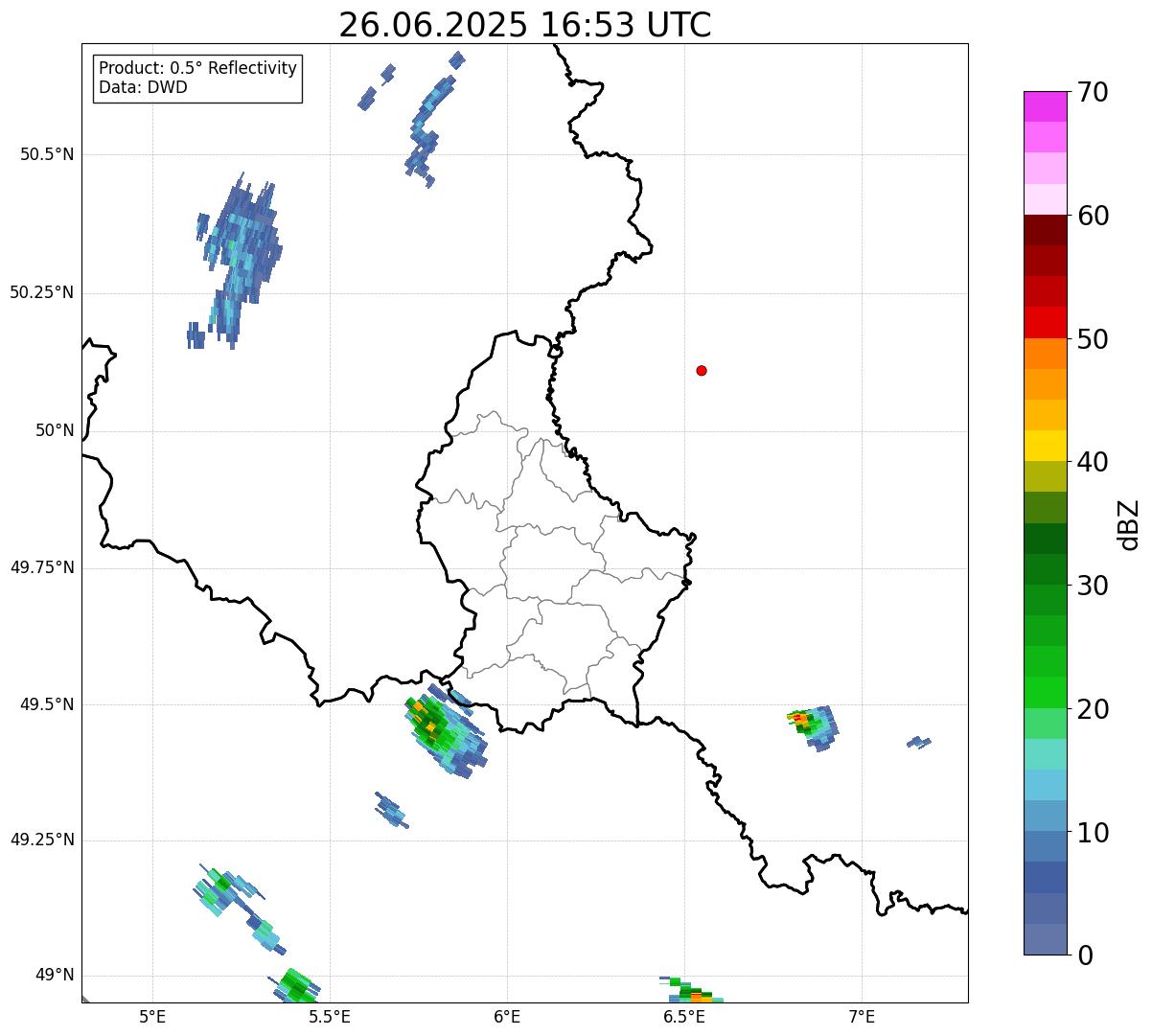Click the 49.25°N latitude label
This screenshot has height=1036, width=1152.
(x=42, y=840)
